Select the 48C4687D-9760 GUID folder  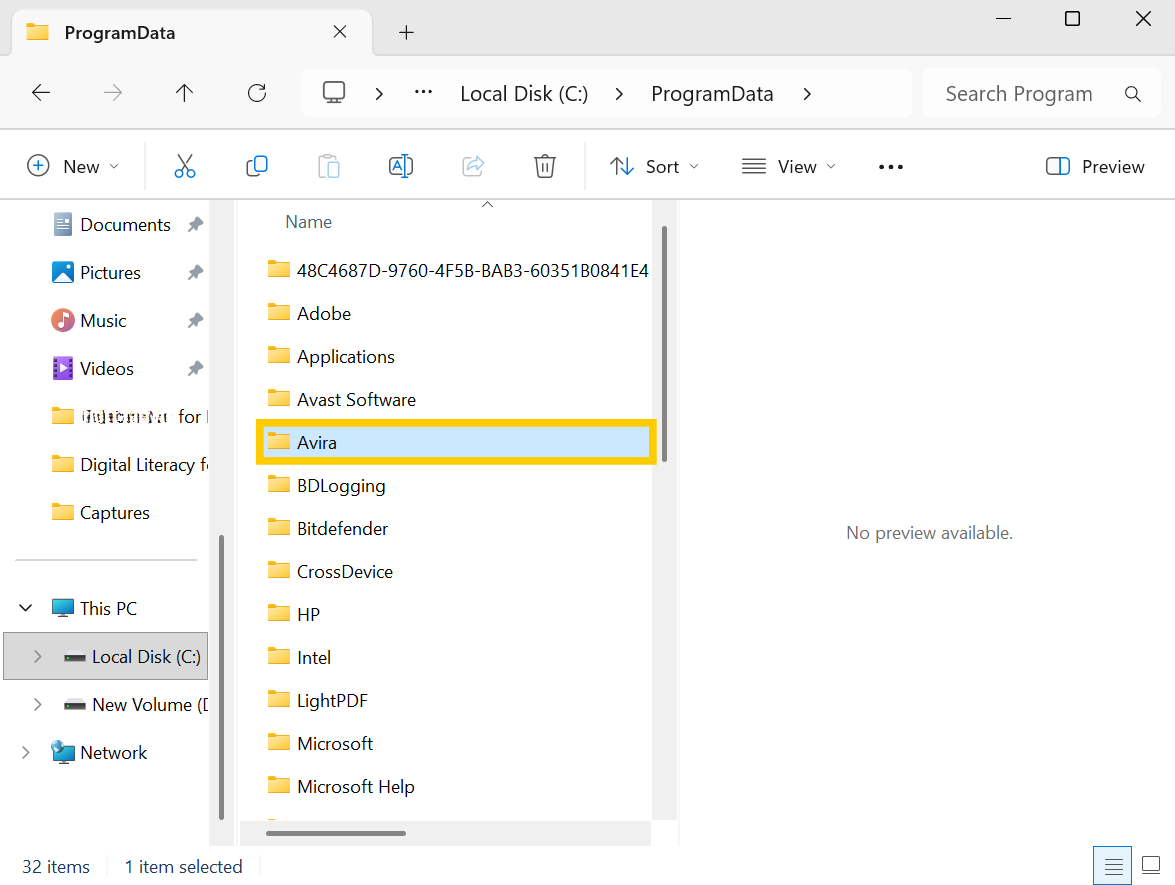(456, 271)
